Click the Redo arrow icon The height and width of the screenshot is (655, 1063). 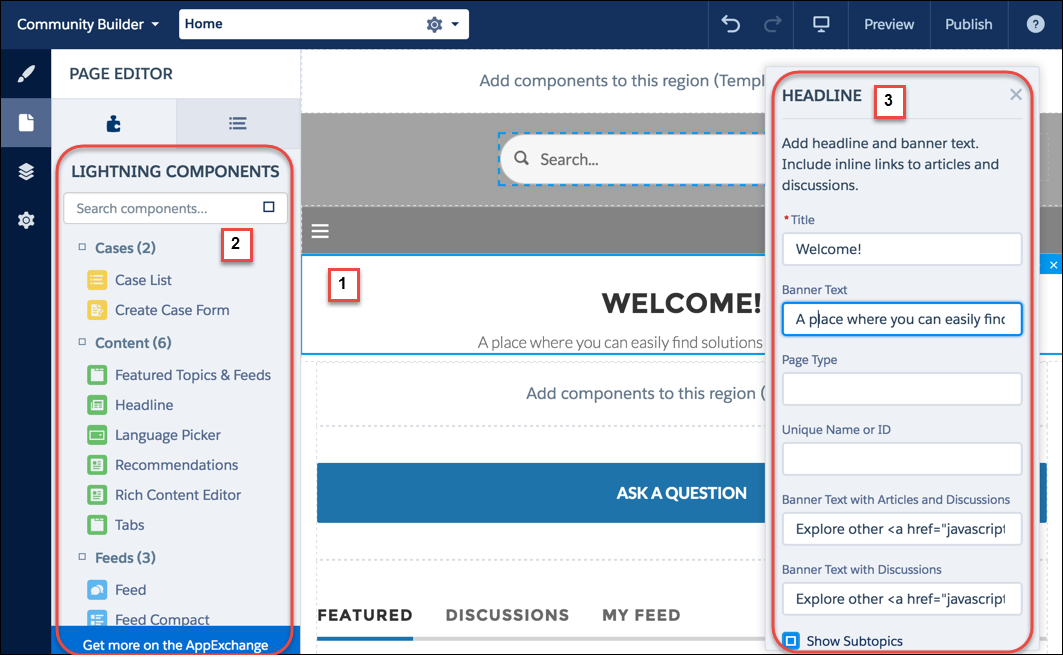click(x=772, y=24)
